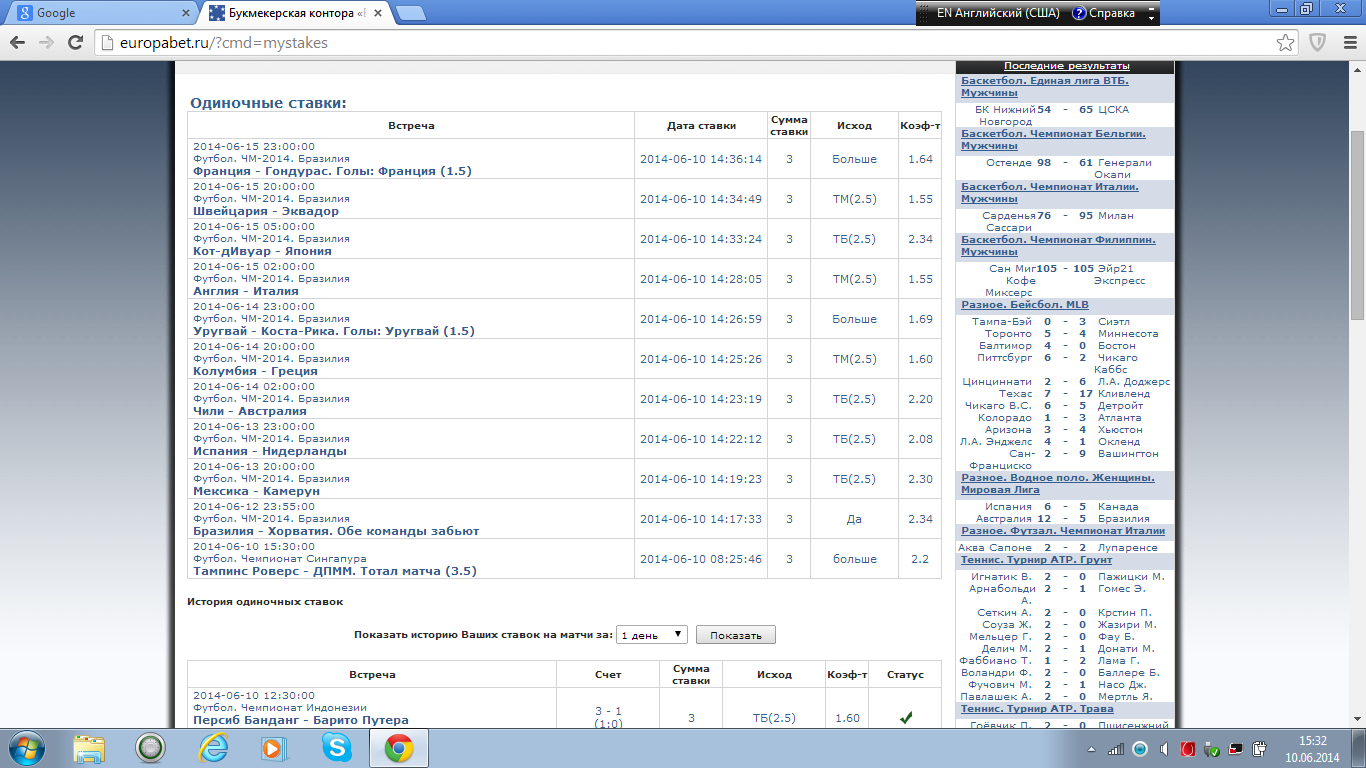Screen dimensions: 1366x768
Task: Open the Chrome hamburger menu
Action: pos(1348,43)
